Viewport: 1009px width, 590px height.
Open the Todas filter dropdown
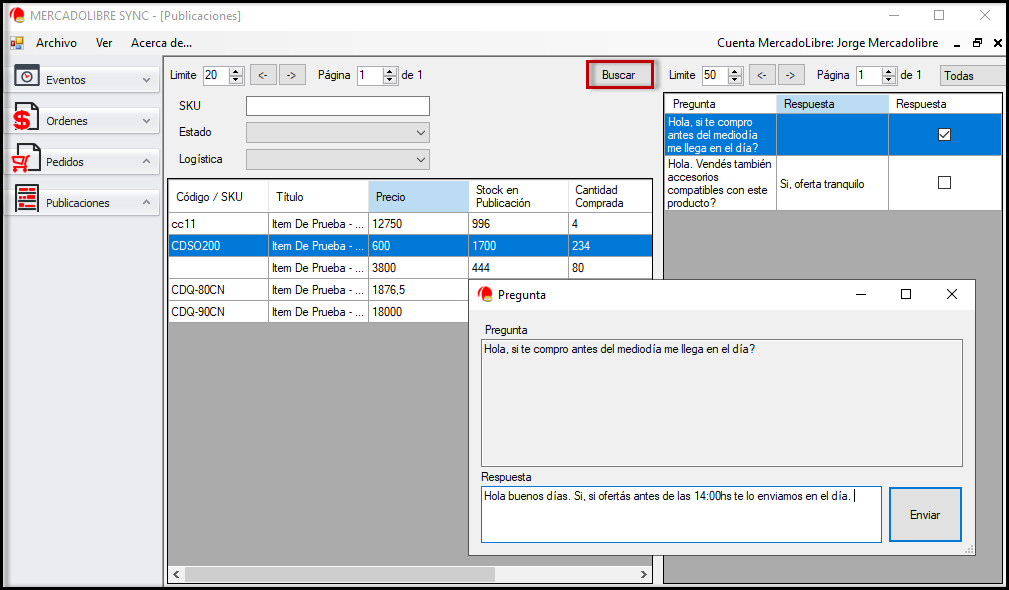973,76
